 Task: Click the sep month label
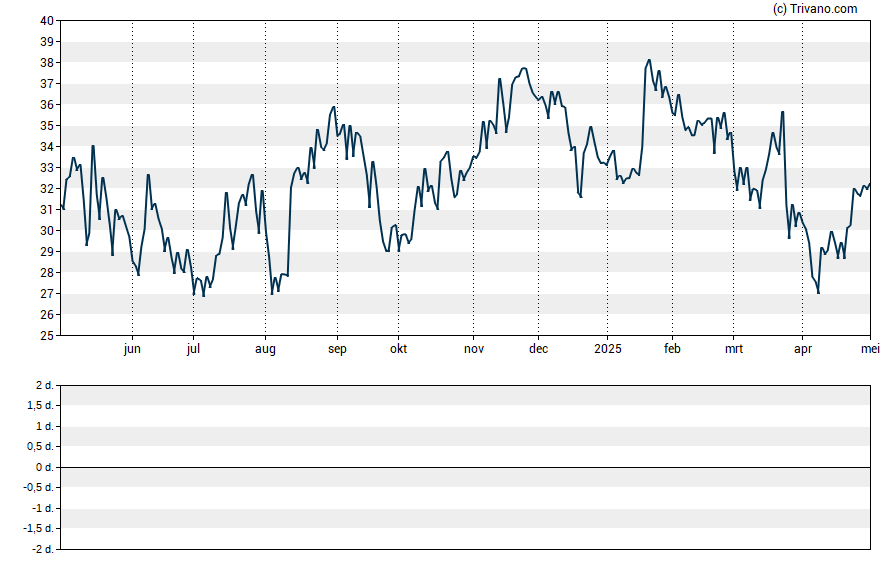coord(337,349)
